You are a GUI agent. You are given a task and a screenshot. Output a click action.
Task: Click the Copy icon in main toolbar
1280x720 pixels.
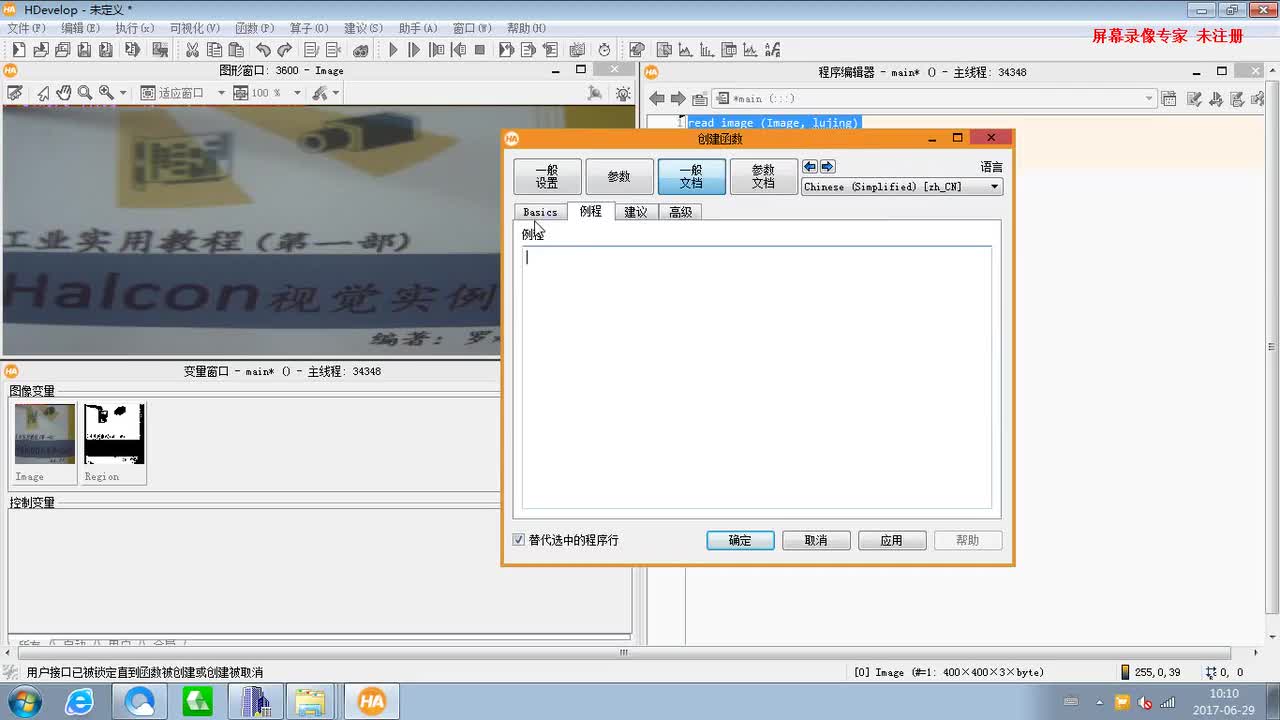[214, 49]
